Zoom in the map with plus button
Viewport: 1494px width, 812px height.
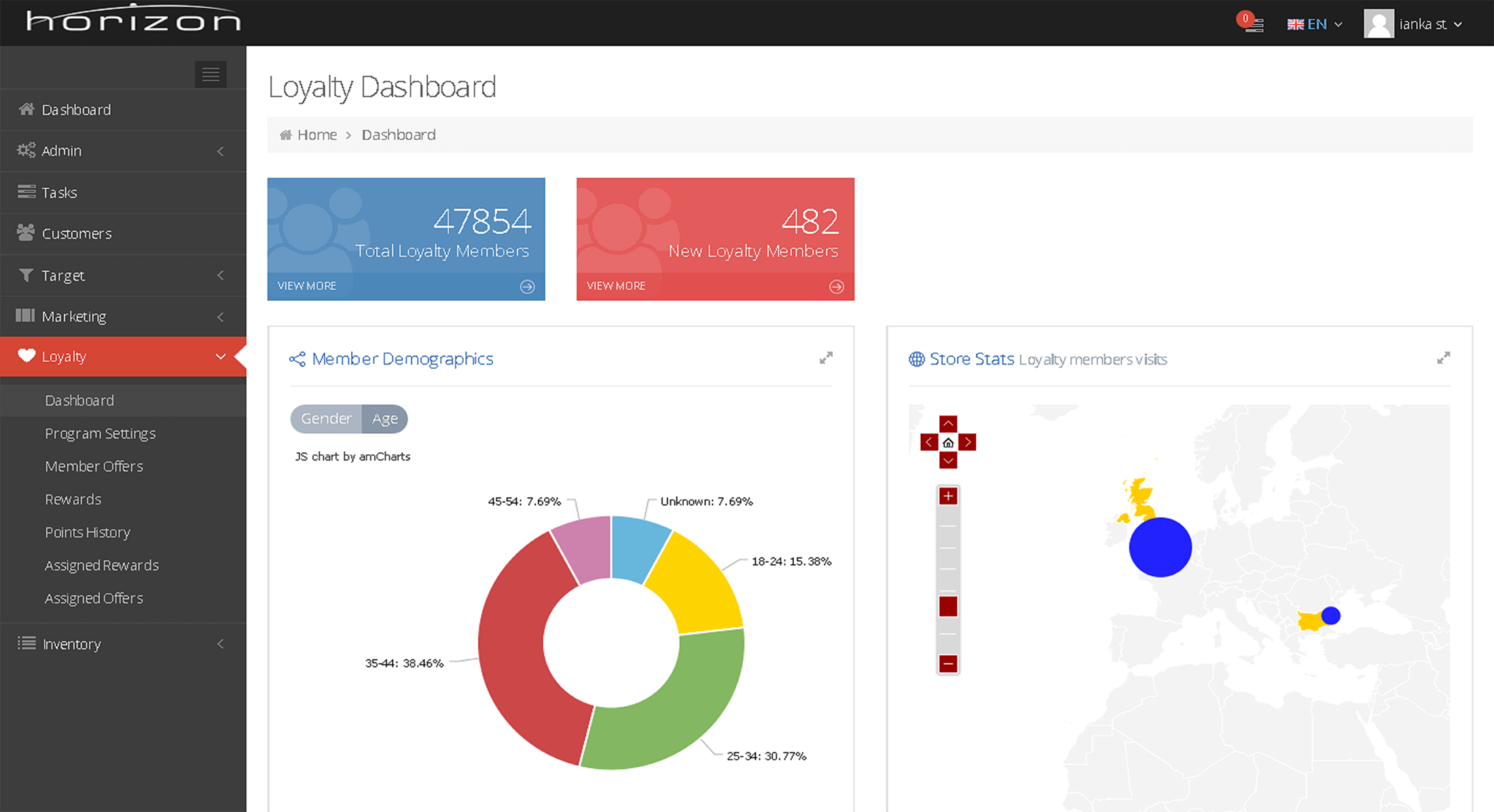pyautogui.click(x=948, y=496)
